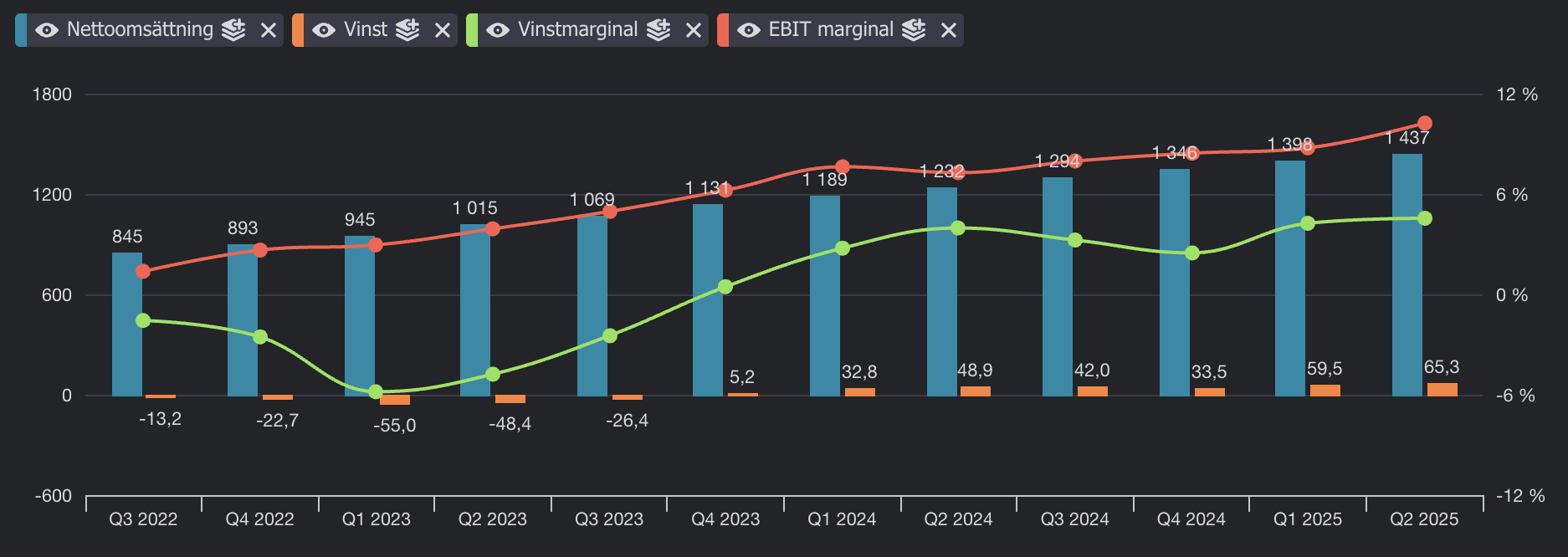This screenshot has width=1568, height=557.
Task: Hide the Vinst series with eye icon
Action: (324, 30)
